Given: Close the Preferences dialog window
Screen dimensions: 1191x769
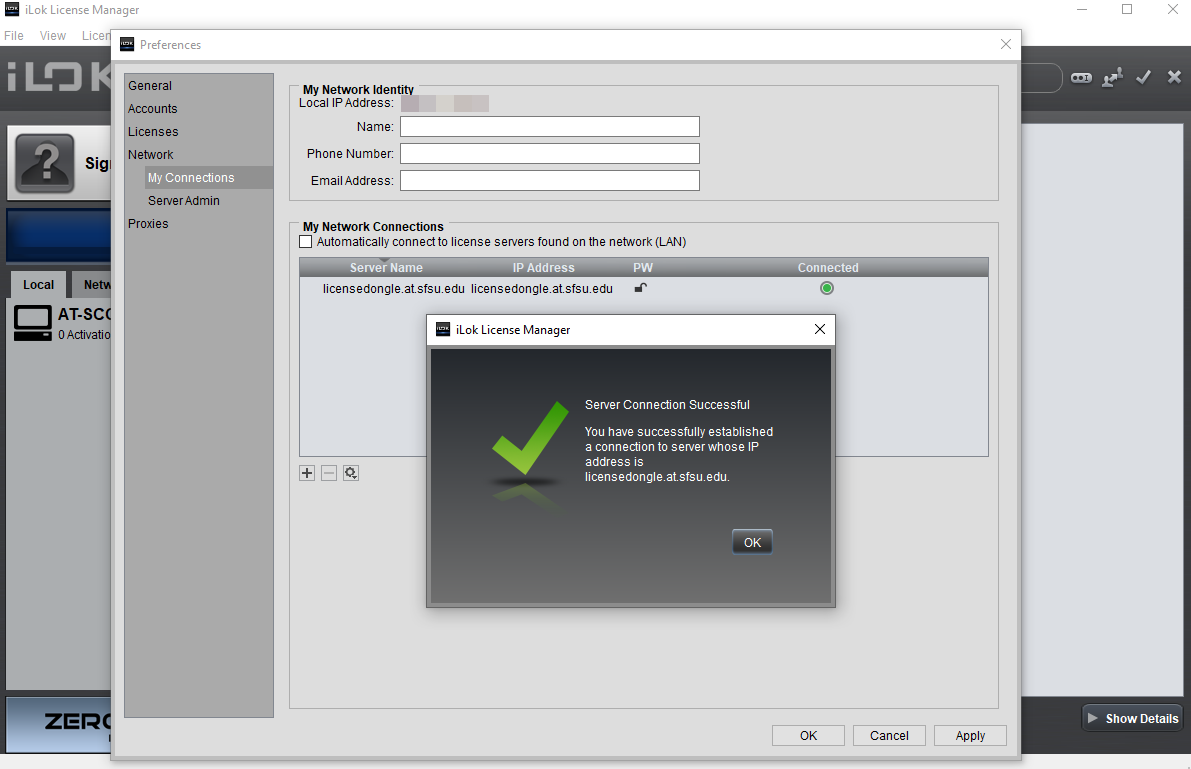Looking at the screenshot, I should [x=1006, y=44].
